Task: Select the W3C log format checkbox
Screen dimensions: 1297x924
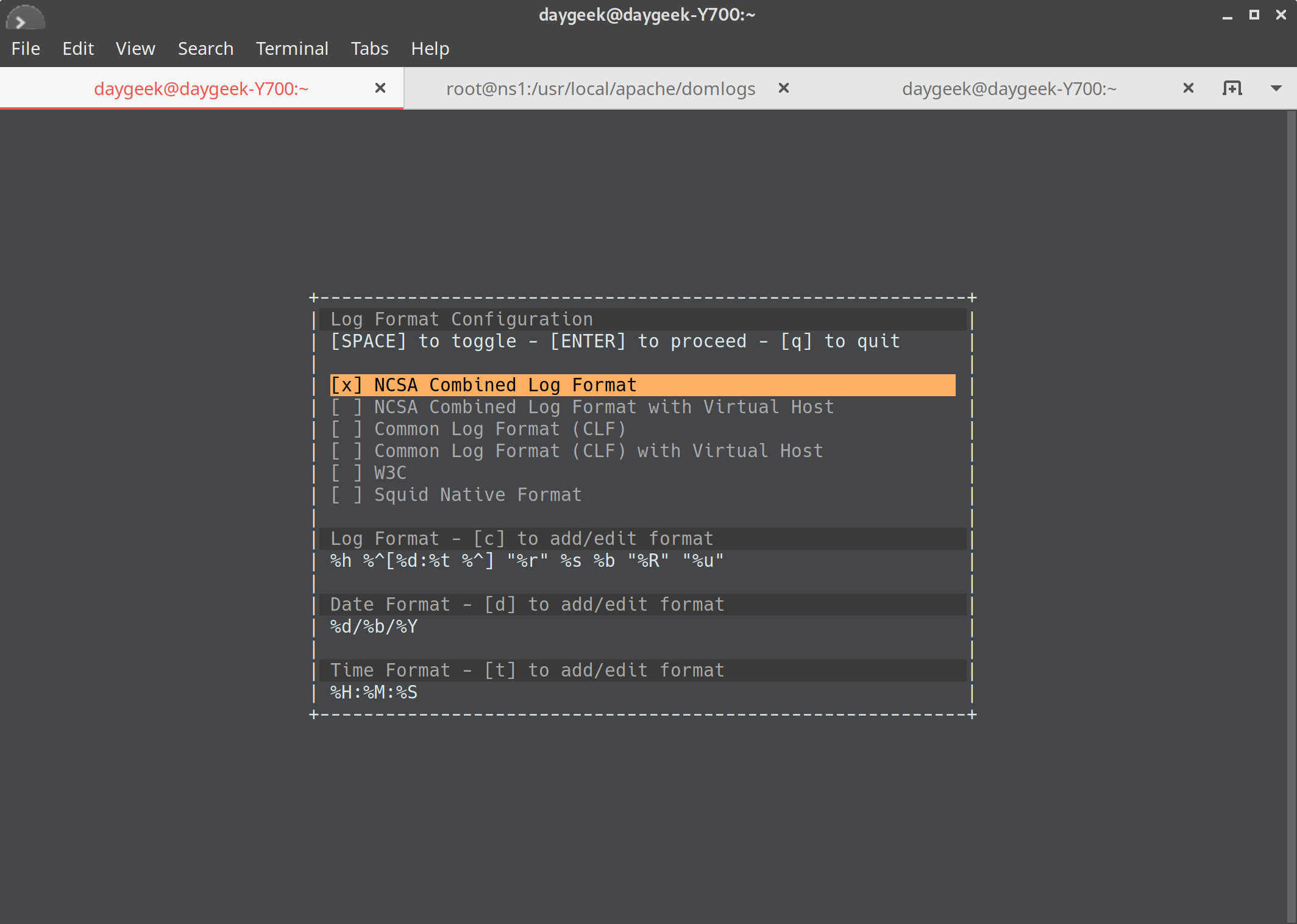Action: point(346,473)
